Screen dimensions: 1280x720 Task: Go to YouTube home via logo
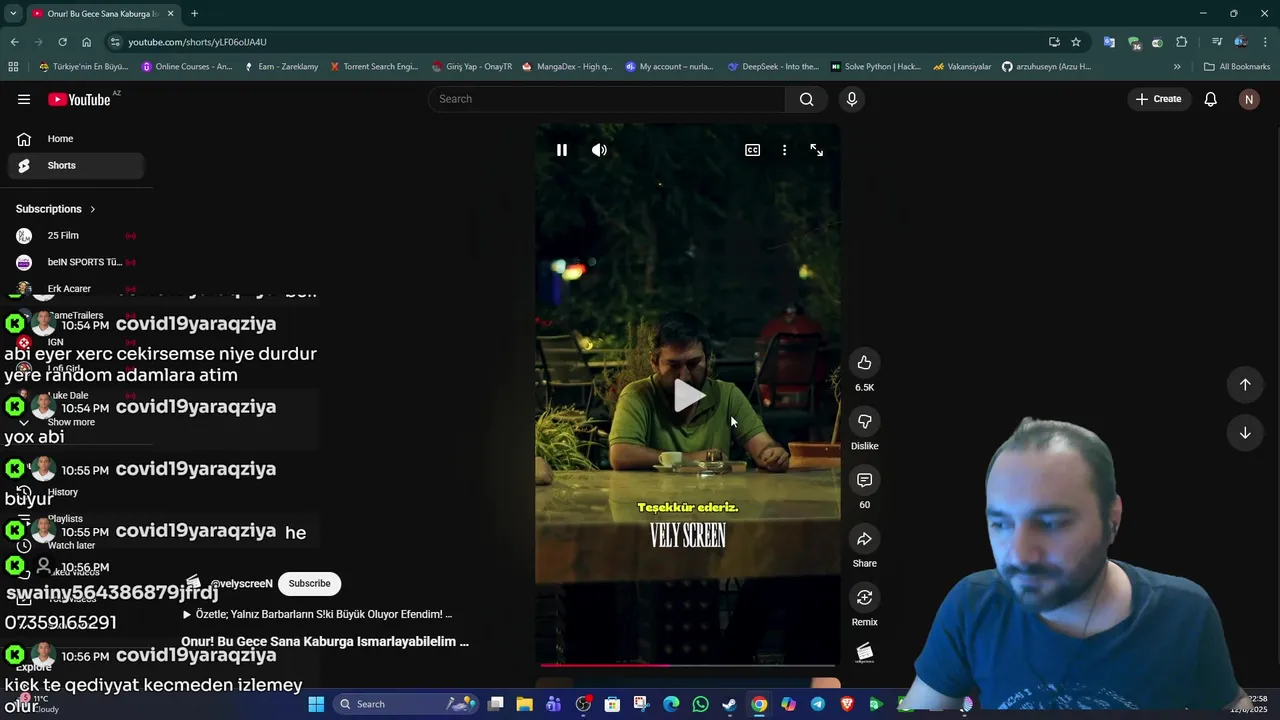pos(79,99)
